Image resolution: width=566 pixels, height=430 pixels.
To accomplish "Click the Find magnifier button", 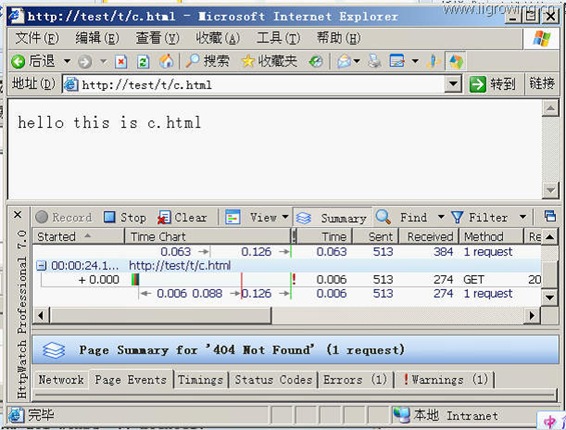I will coord(401,217).
